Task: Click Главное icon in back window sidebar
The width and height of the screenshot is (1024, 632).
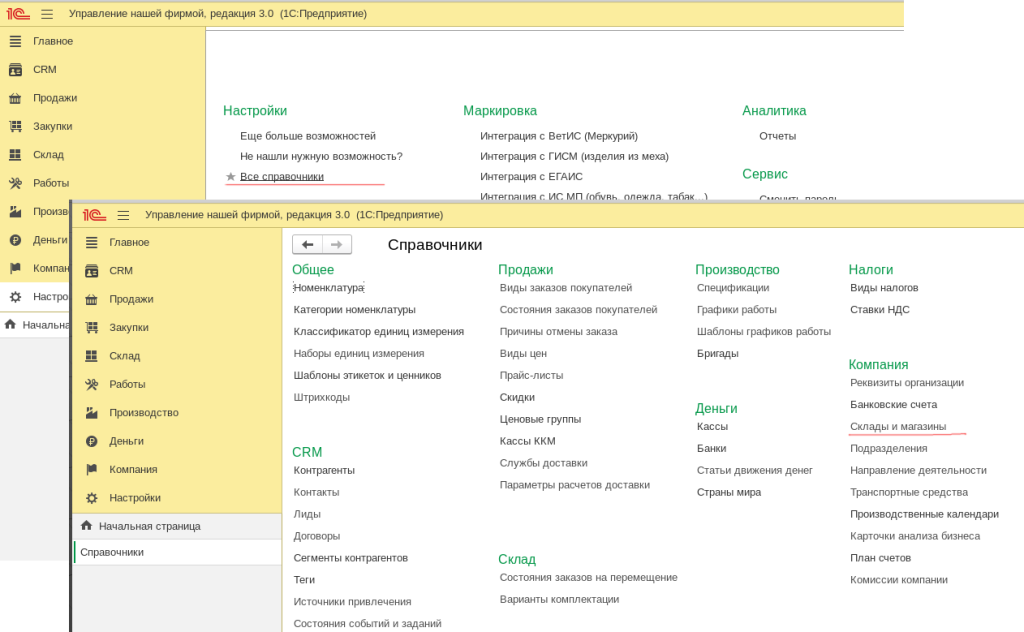Action: coord(16,41)
